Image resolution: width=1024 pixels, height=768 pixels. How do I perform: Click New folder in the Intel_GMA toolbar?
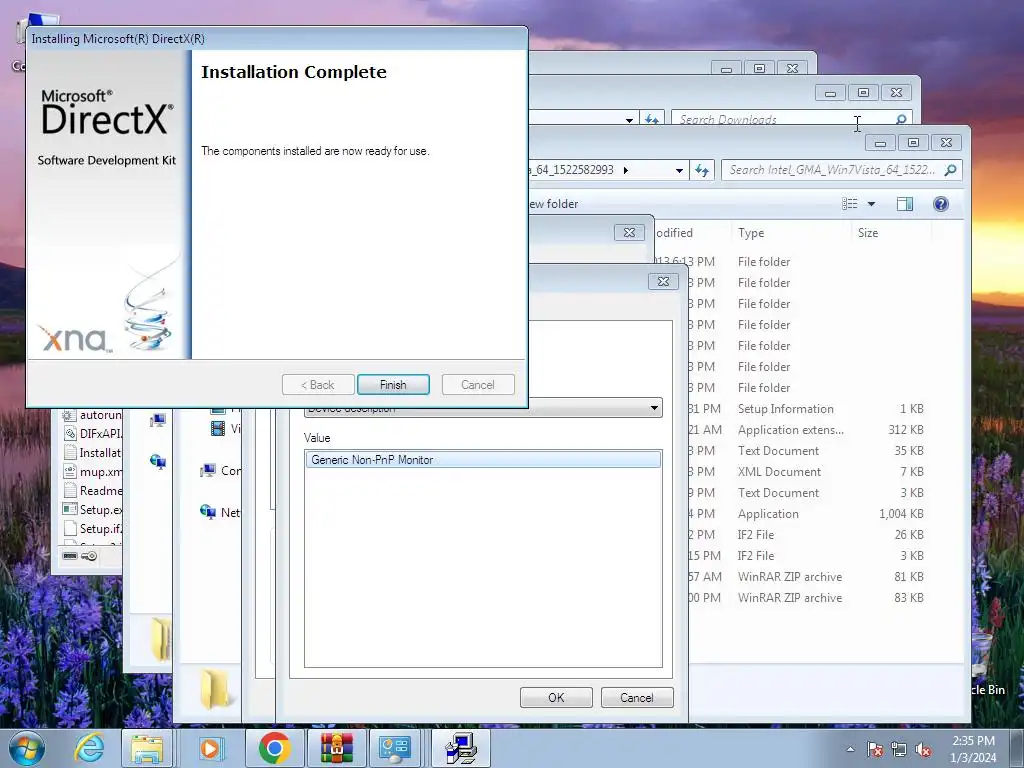click(x=554, y=204)
